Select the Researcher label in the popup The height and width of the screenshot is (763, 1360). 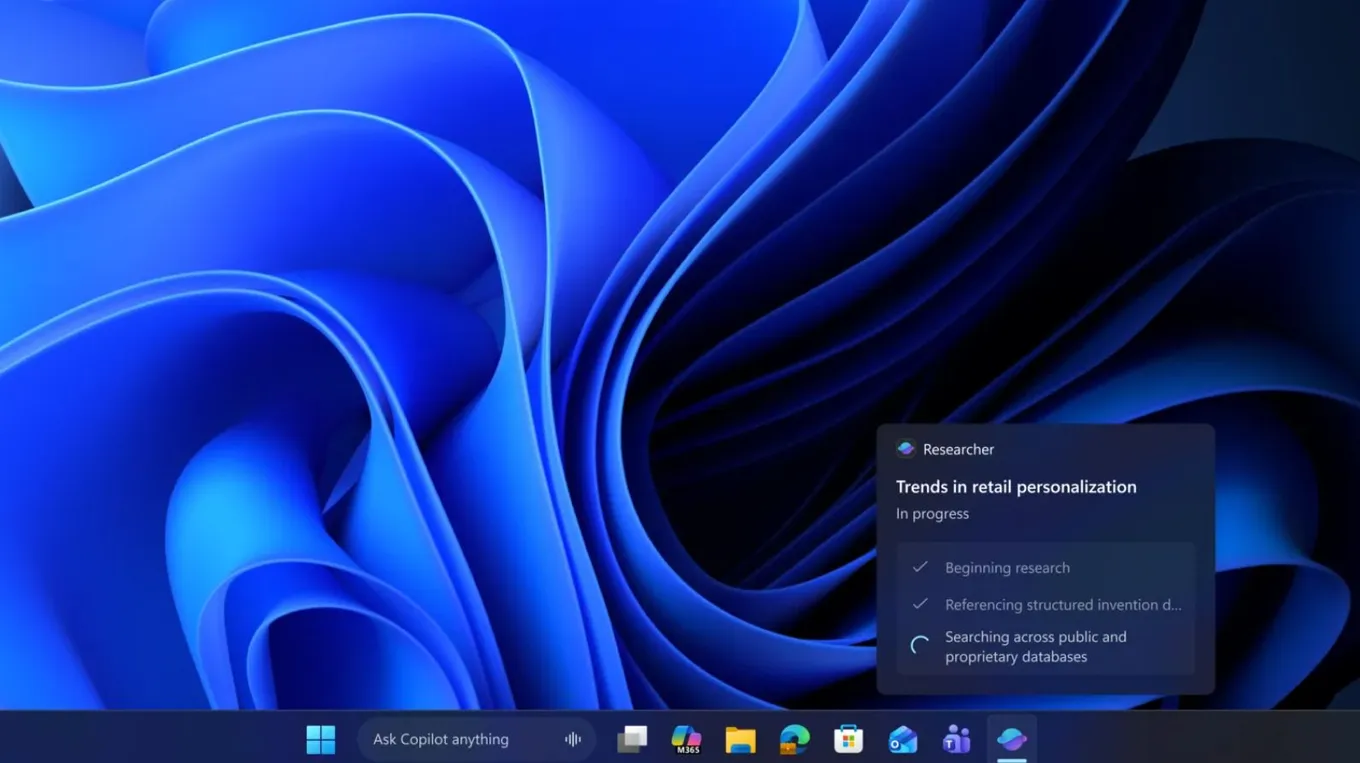(958, 449)
